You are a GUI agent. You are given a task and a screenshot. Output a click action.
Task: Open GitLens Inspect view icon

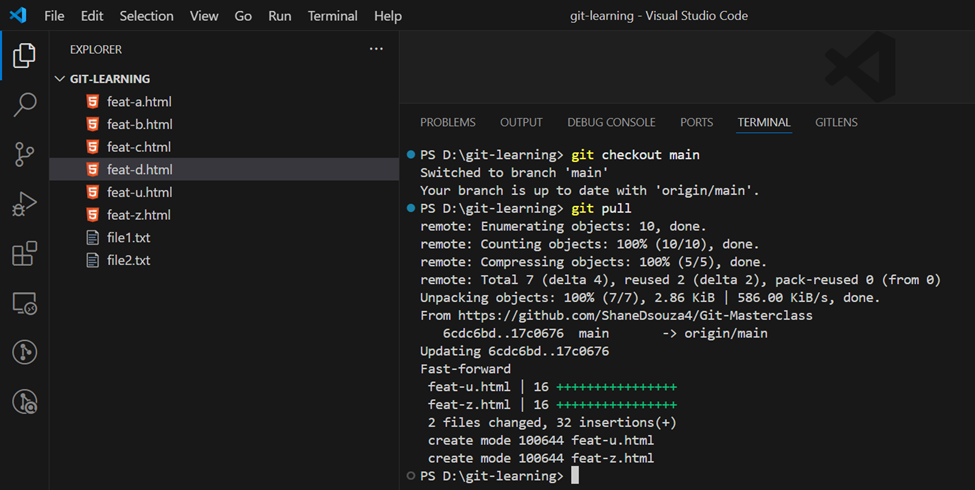(24, 402)
